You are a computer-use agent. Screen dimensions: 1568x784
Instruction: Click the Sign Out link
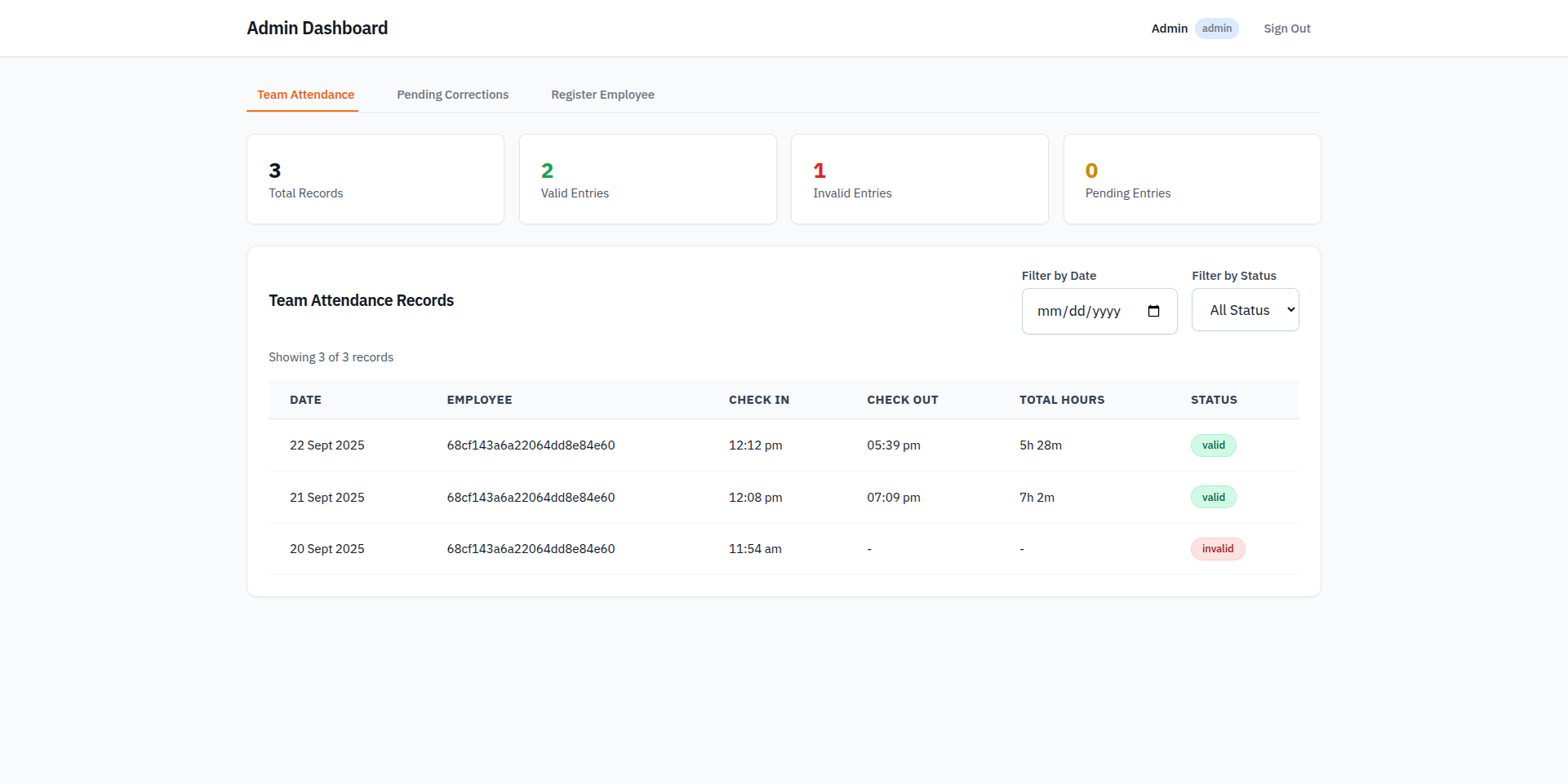pos(1286,29)
